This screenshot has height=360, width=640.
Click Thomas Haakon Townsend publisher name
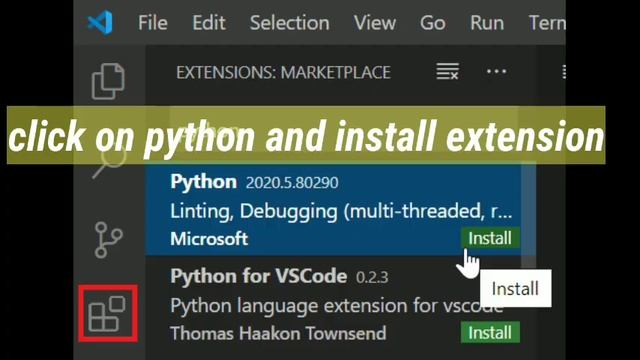click(x=278, y=333)
